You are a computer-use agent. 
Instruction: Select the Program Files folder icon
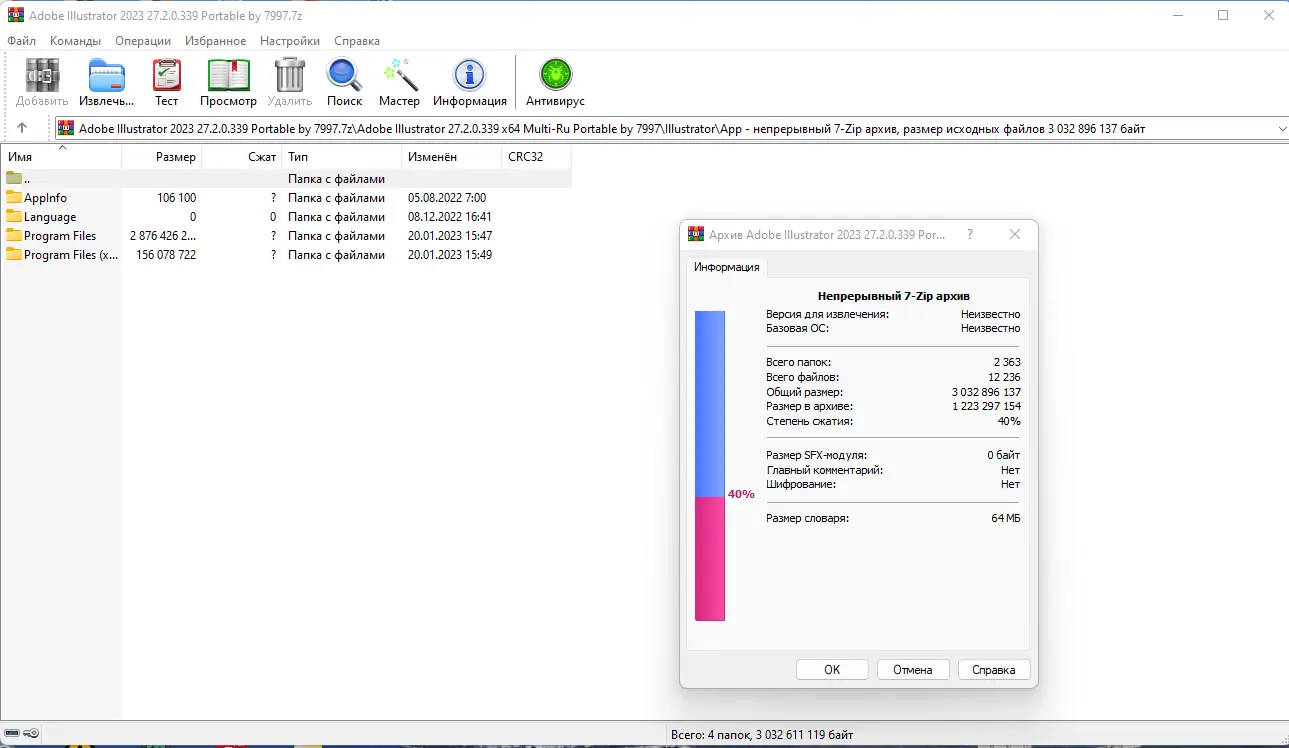click(x=14, y=236)
